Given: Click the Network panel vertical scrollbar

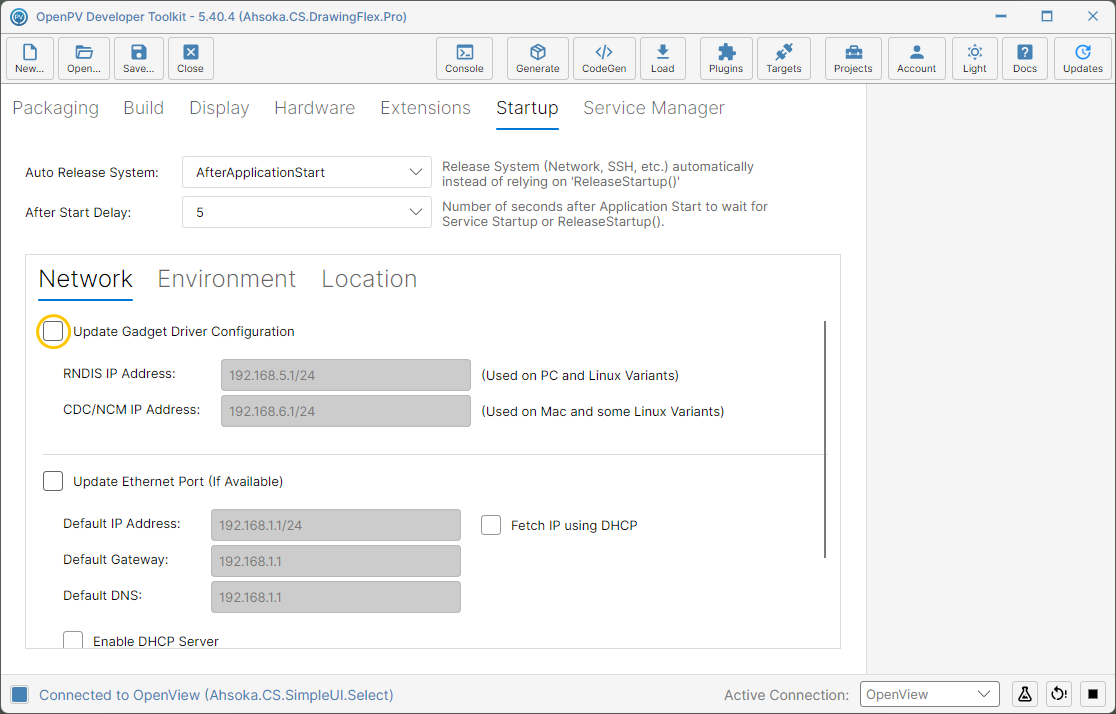Looking at the screenshot, I should coord(825,439).
